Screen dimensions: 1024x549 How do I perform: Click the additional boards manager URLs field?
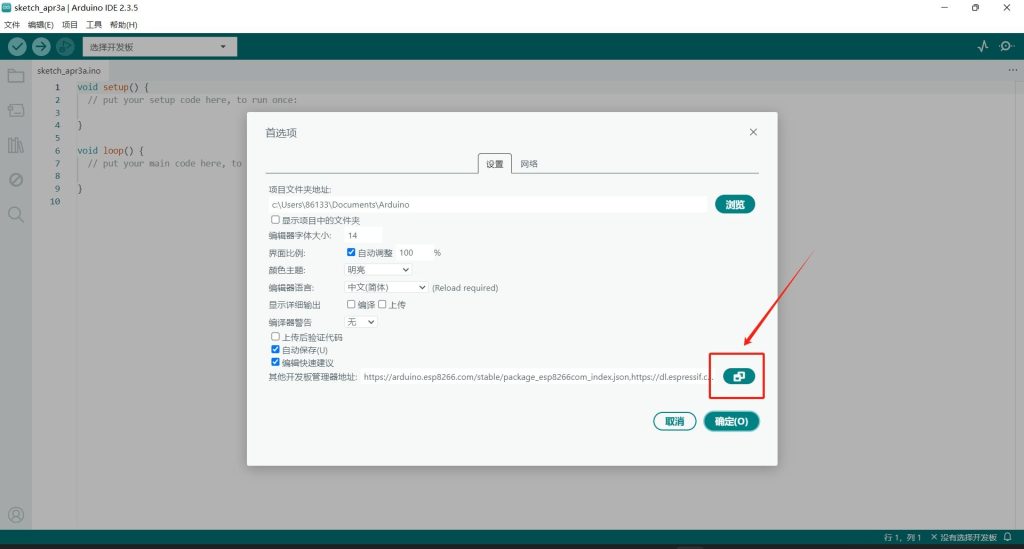point(538,377)
